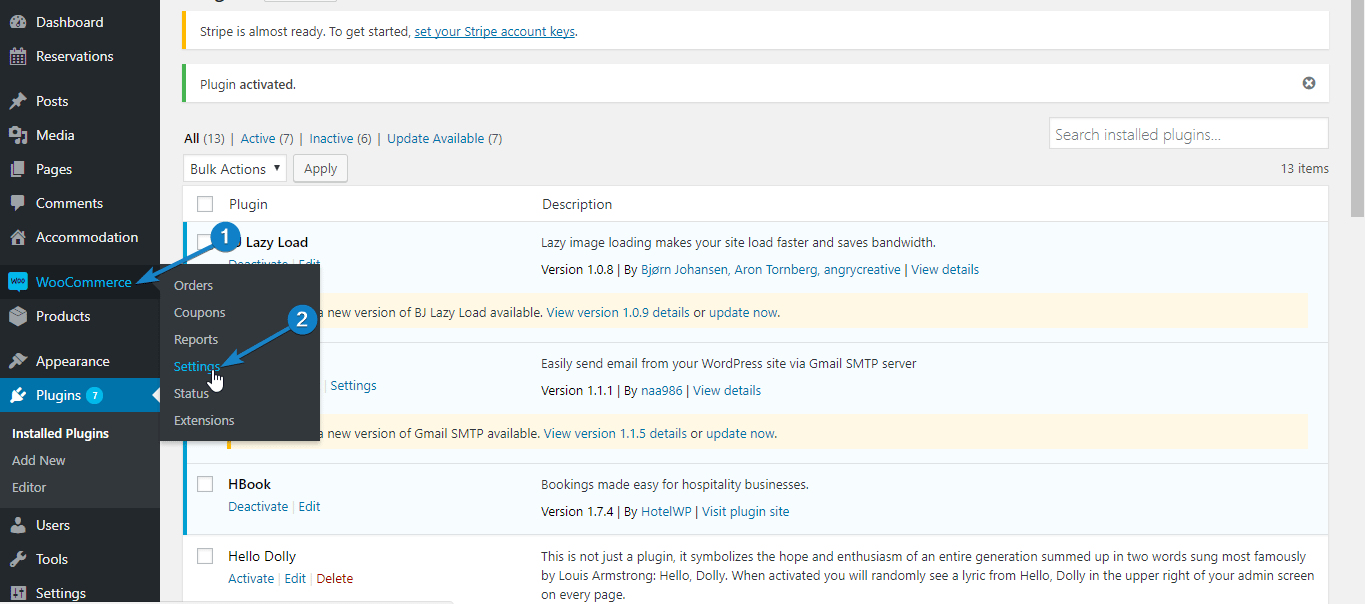Image resolution: width=1365 pixels, height=604 pixels.
Task: Filter plugins by Inactive (6)
Action: (340, 138)
